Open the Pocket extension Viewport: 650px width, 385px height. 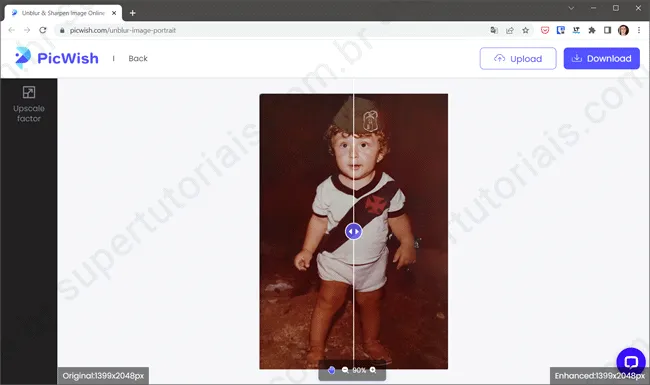tap(545, 30)
